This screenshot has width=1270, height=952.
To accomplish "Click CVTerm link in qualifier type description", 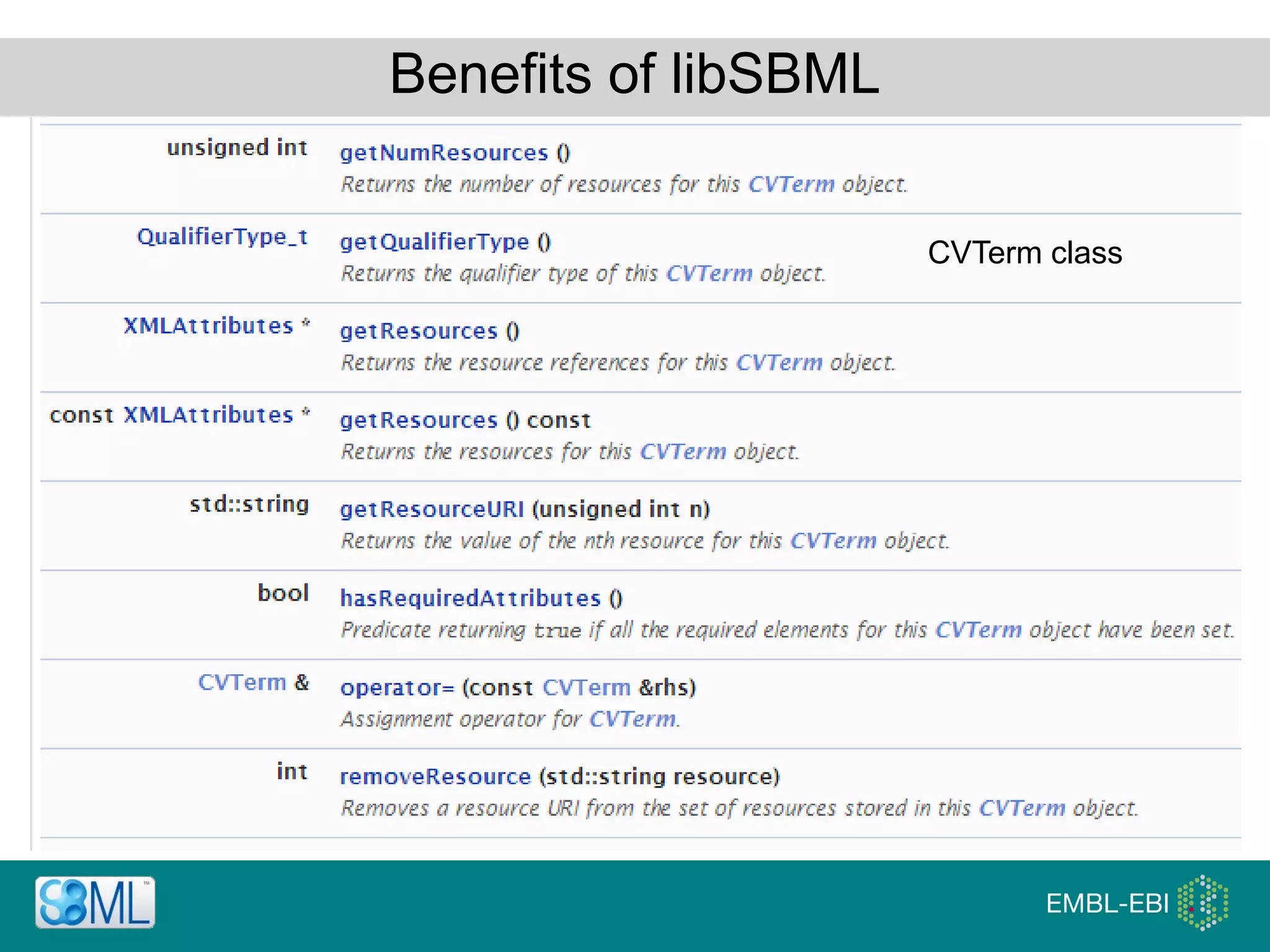I will click(x=709, y=274).
